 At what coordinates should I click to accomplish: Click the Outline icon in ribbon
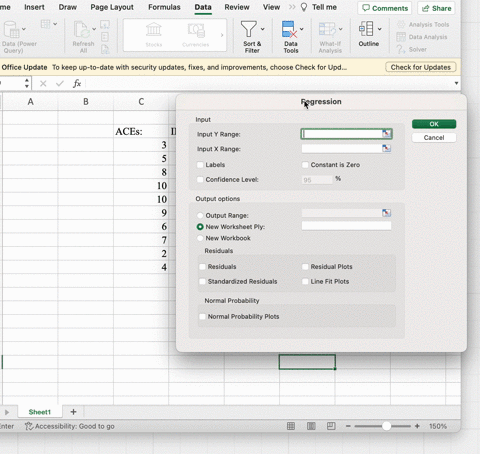tap(366, 29)
